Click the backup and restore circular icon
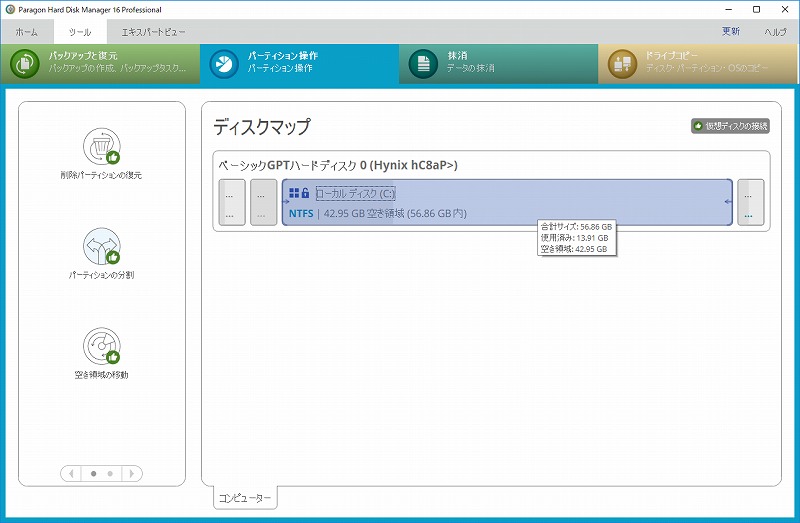Screen dimensions: 800x523 pos(24,64)
